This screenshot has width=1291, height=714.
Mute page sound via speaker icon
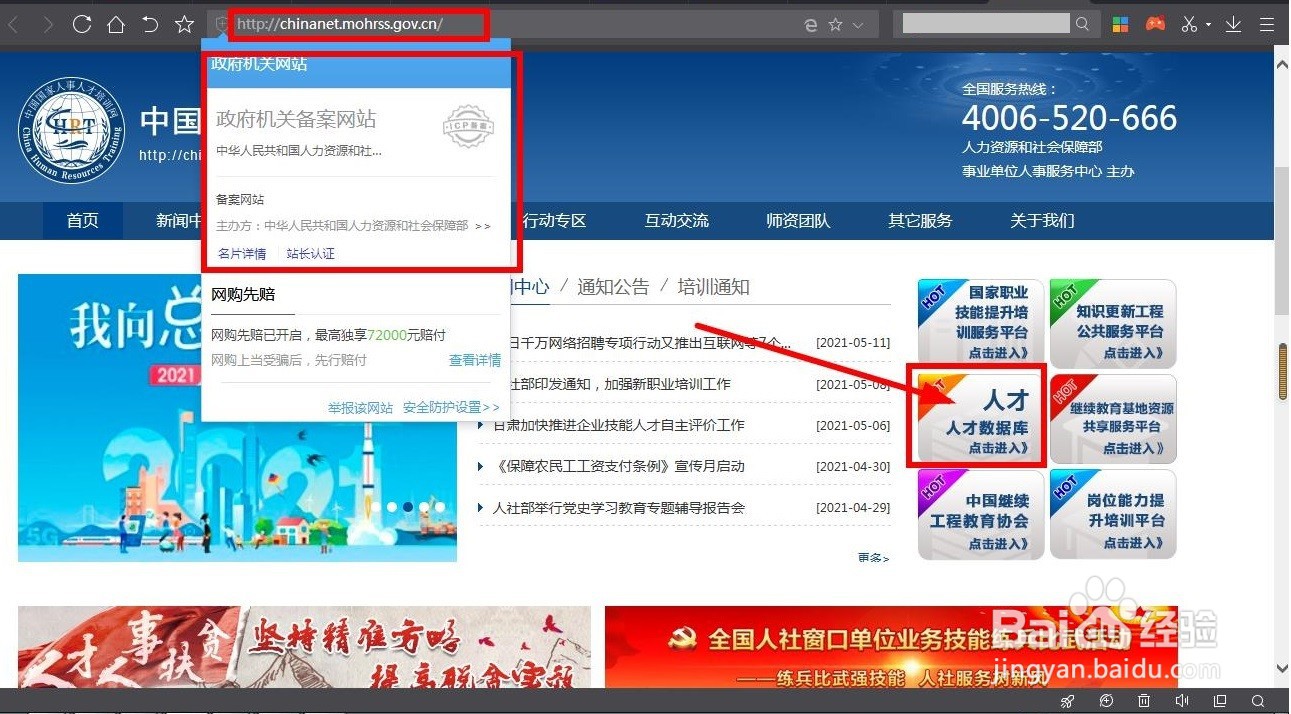pos(1182,701)
